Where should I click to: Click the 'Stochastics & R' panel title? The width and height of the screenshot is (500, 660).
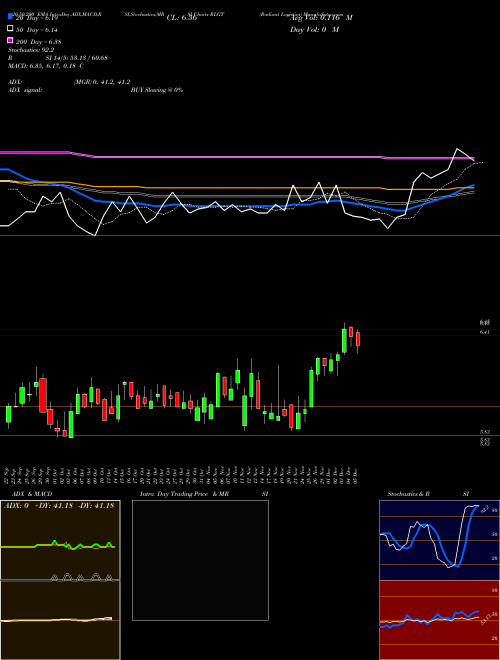coord(408,494)
